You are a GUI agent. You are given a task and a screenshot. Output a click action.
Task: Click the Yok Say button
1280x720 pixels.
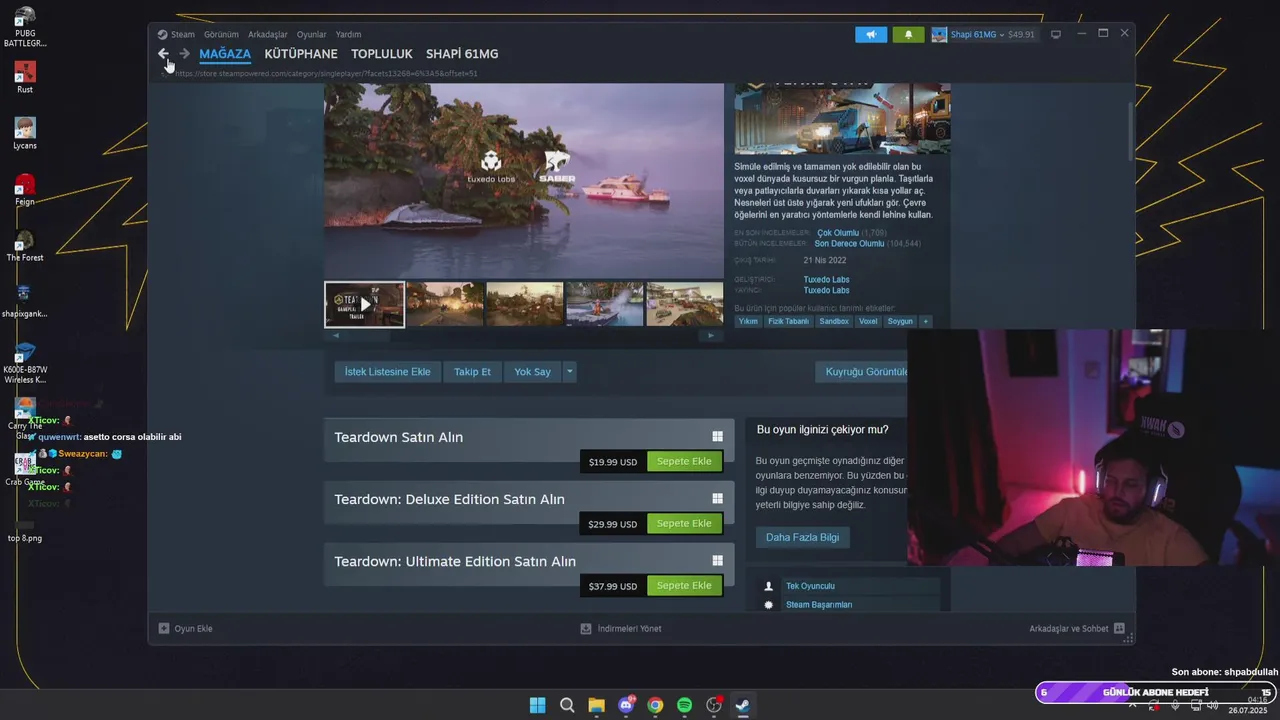pyautogui.click(x=532, y=371)
